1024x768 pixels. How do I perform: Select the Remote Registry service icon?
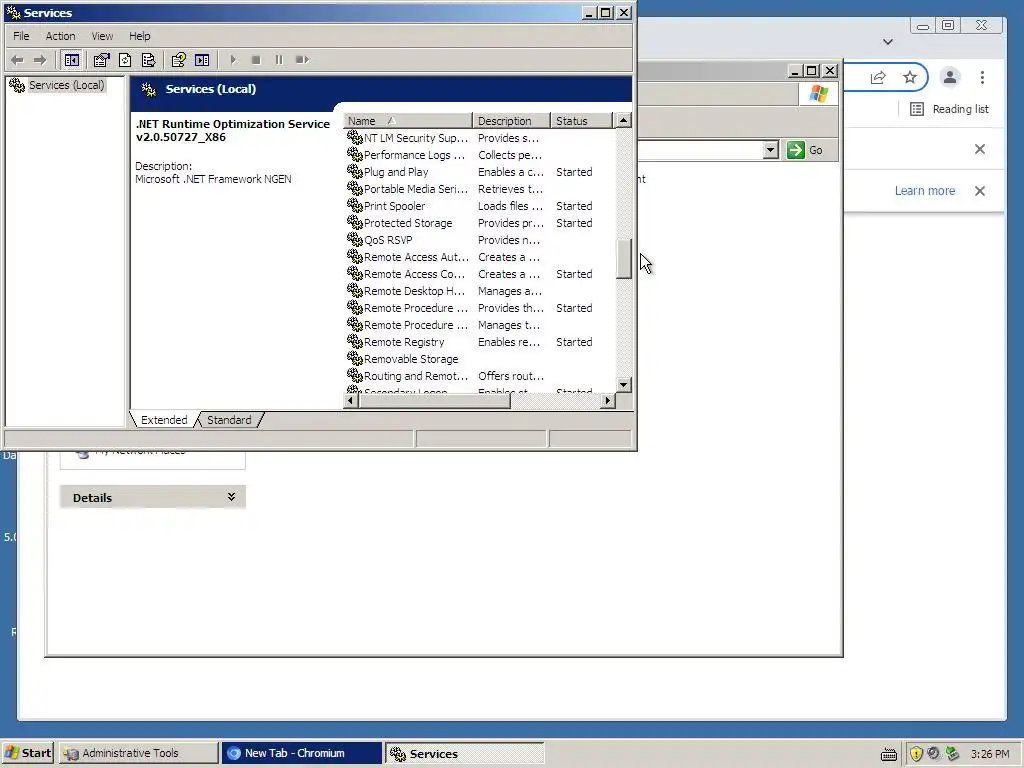tap(355, 341)
